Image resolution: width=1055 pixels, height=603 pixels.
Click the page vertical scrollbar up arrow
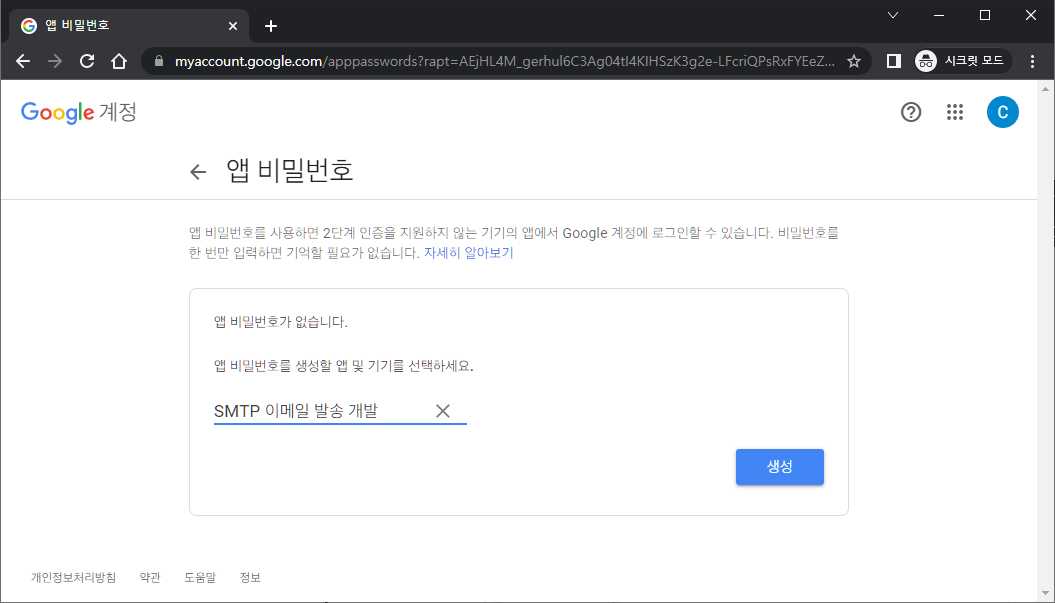(1045, 88)
